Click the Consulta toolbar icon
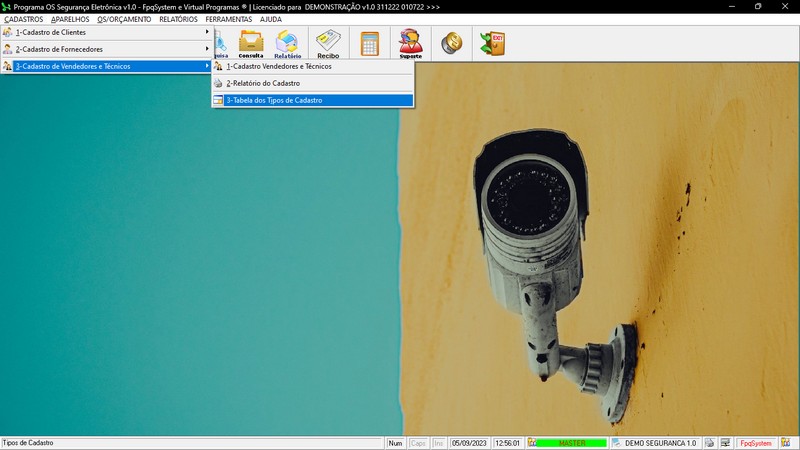 pos(251,43)
